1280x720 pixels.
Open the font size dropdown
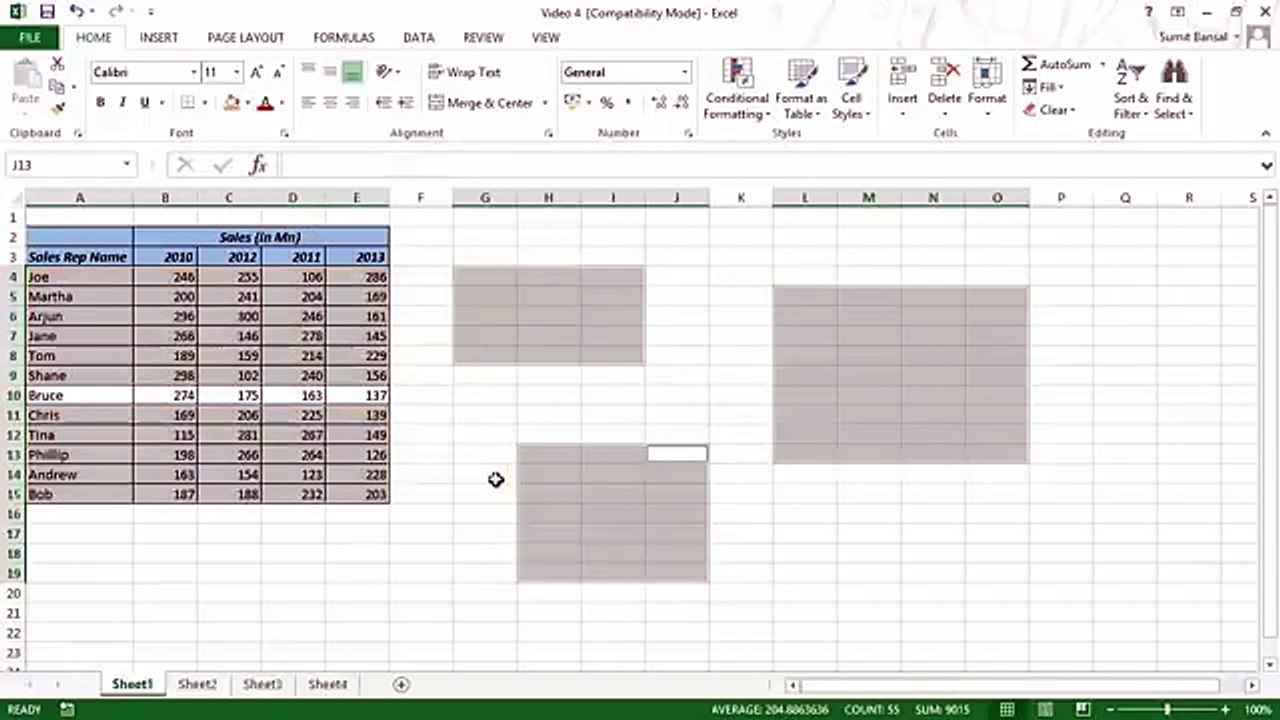237,72
